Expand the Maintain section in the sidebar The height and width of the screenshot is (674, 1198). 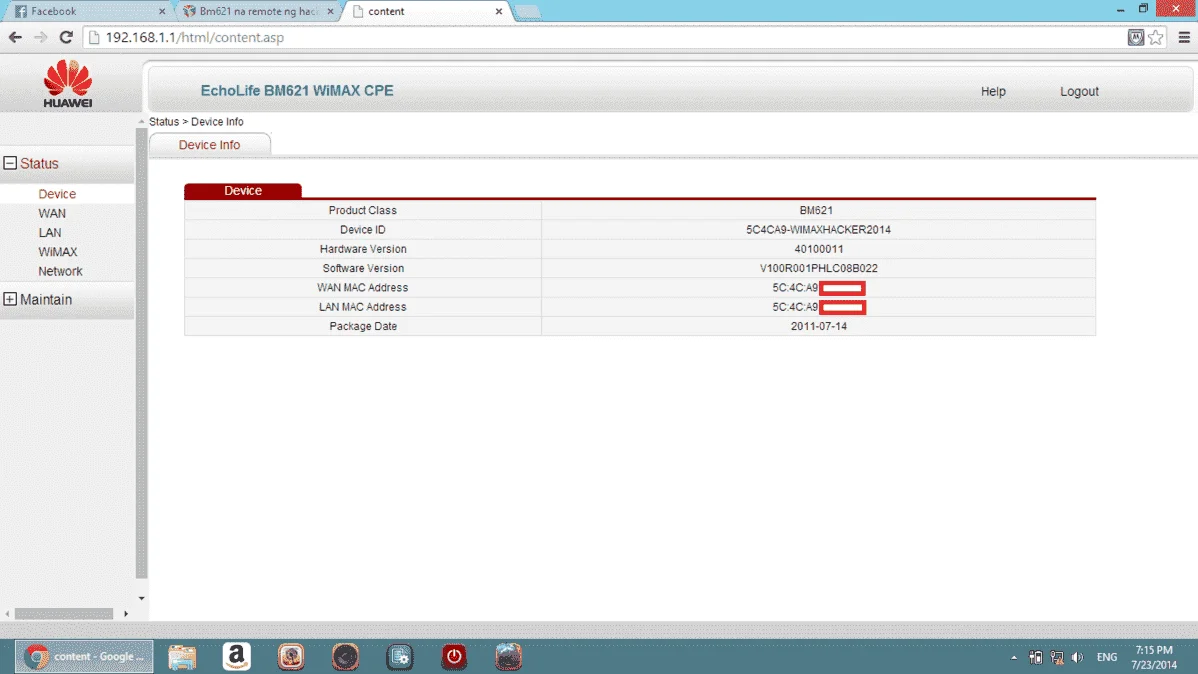coord(10,299)
